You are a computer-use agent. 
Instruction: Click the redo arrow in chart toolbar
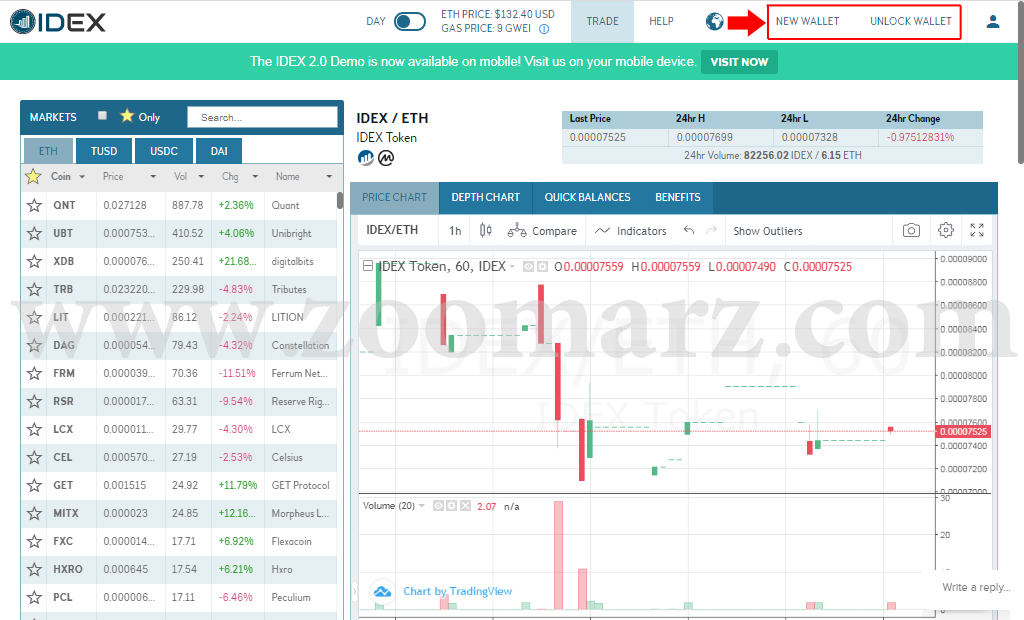(x=712, y=230)
